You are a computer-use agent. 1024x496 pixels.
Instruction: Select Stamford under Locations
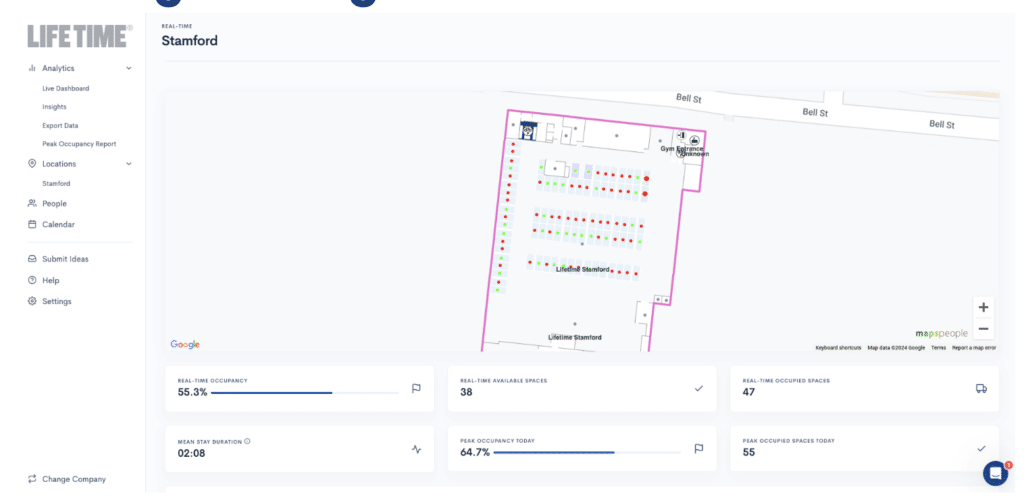tap(56, 183)
